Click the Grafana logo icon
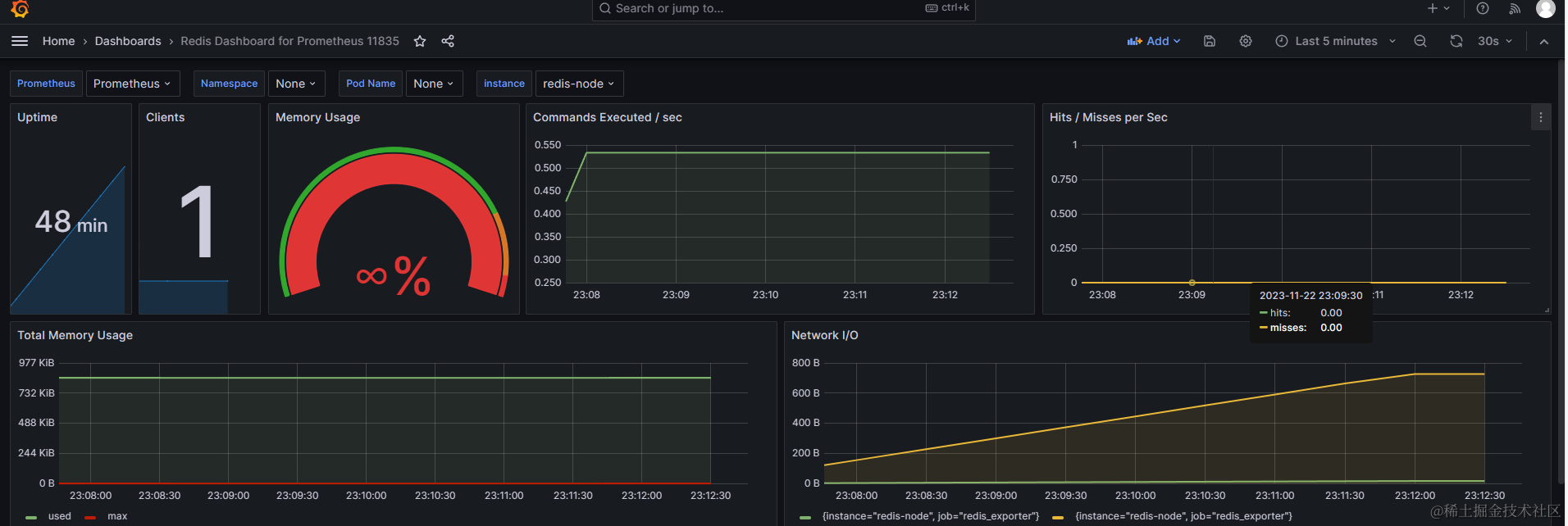Viewport: 1568px width, 526px height. click(x=20, y=8)
